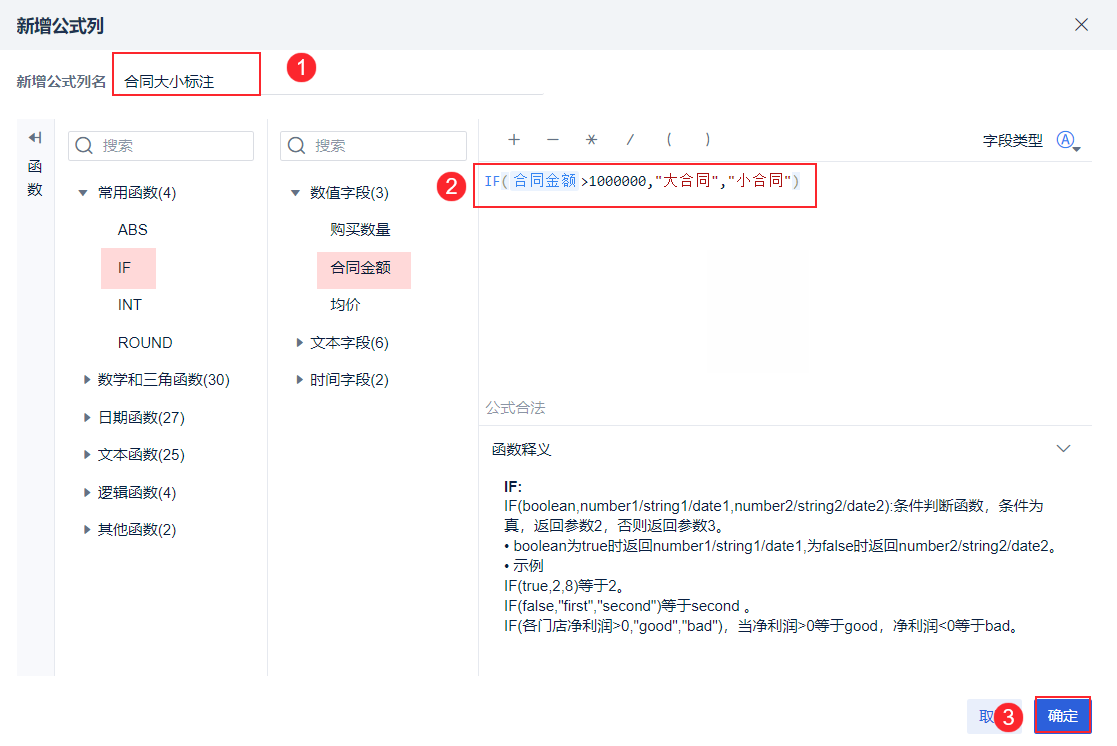The width and height of the screenshot is (1117, 746).
Task: Click in the field search box
Action: click(x=373, y=145)
